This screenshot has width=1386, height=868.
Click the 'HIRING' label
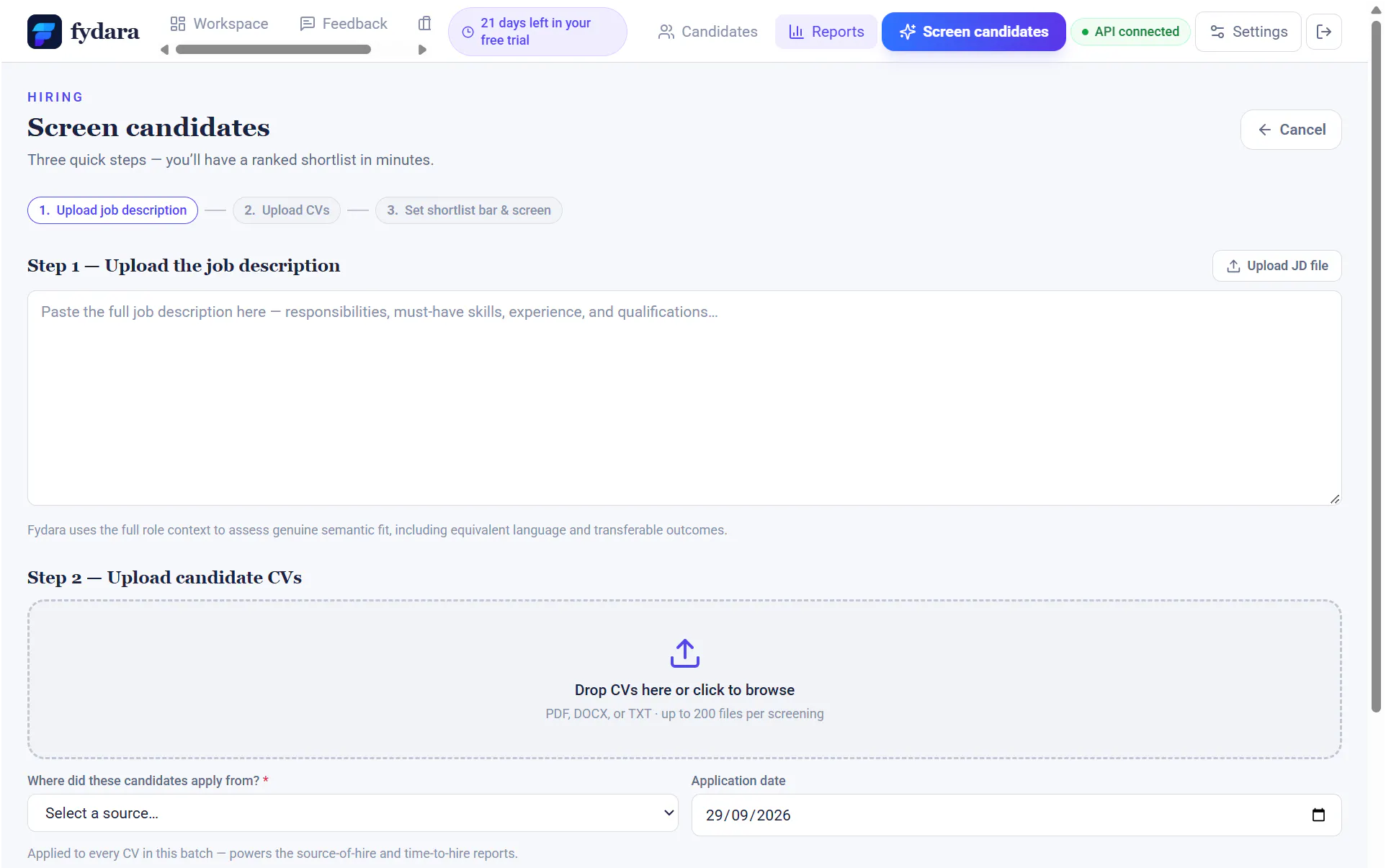coord(55,97)
